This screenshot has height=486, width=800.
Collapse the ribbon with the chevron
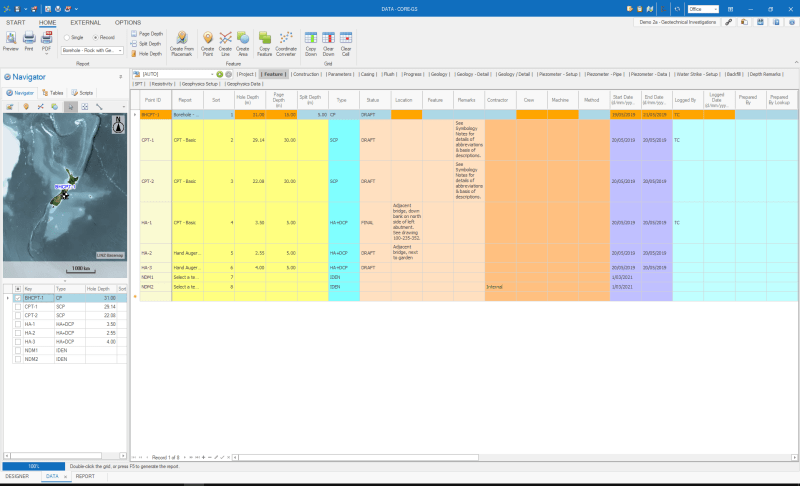point(796,62)
